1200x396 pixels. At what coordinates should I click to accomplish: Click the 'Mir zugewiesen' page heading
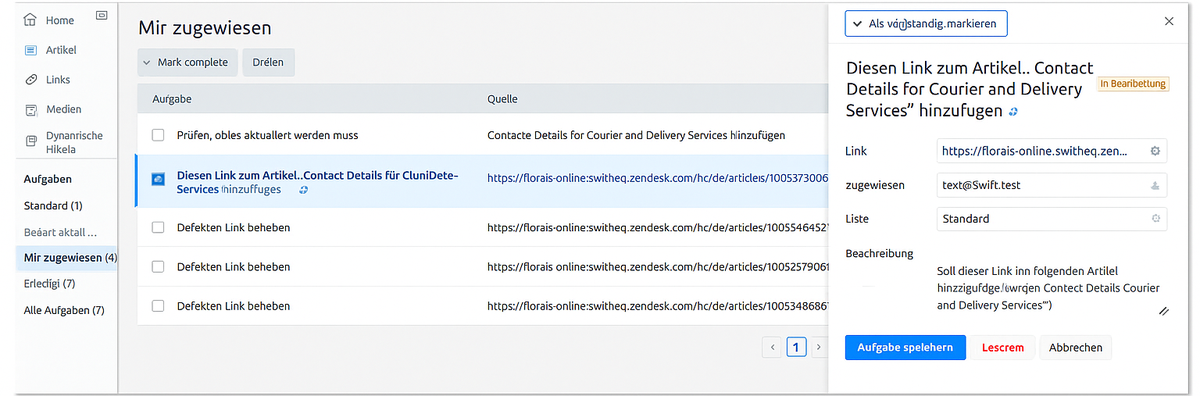click(x=205, y=28)
